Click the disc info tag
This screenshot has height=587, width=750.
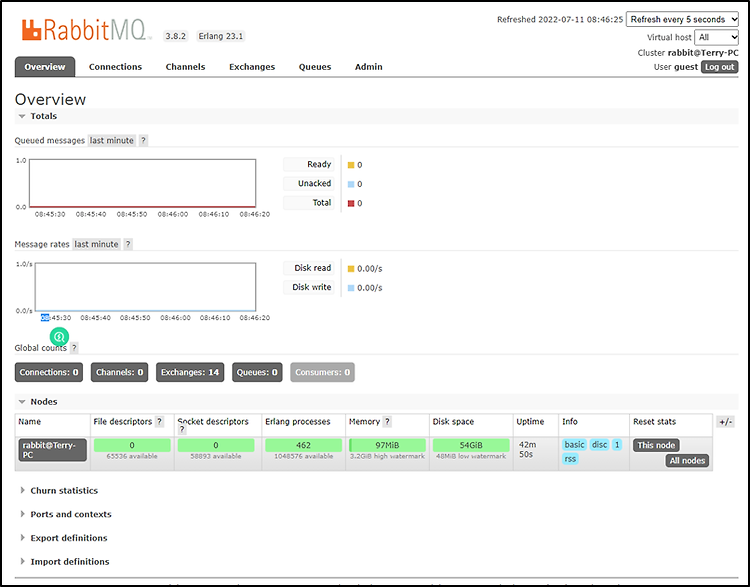pos(599,445)
